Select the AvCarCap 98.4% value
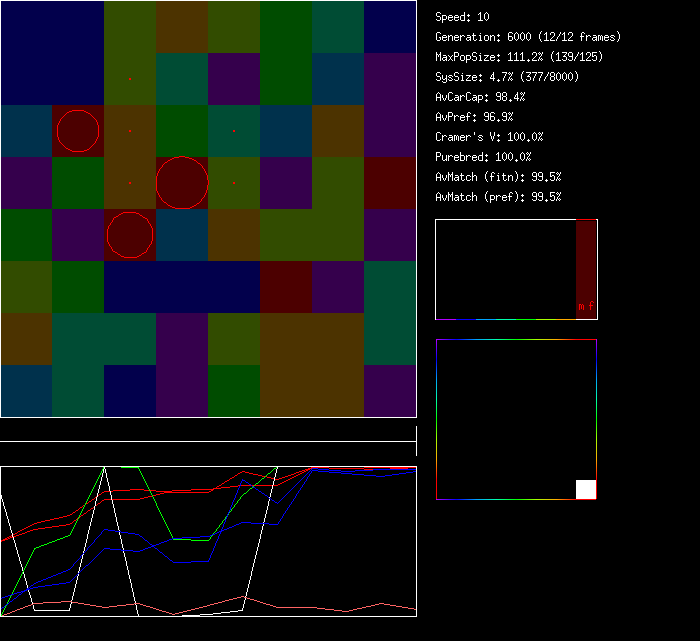 tap(480, 97)
